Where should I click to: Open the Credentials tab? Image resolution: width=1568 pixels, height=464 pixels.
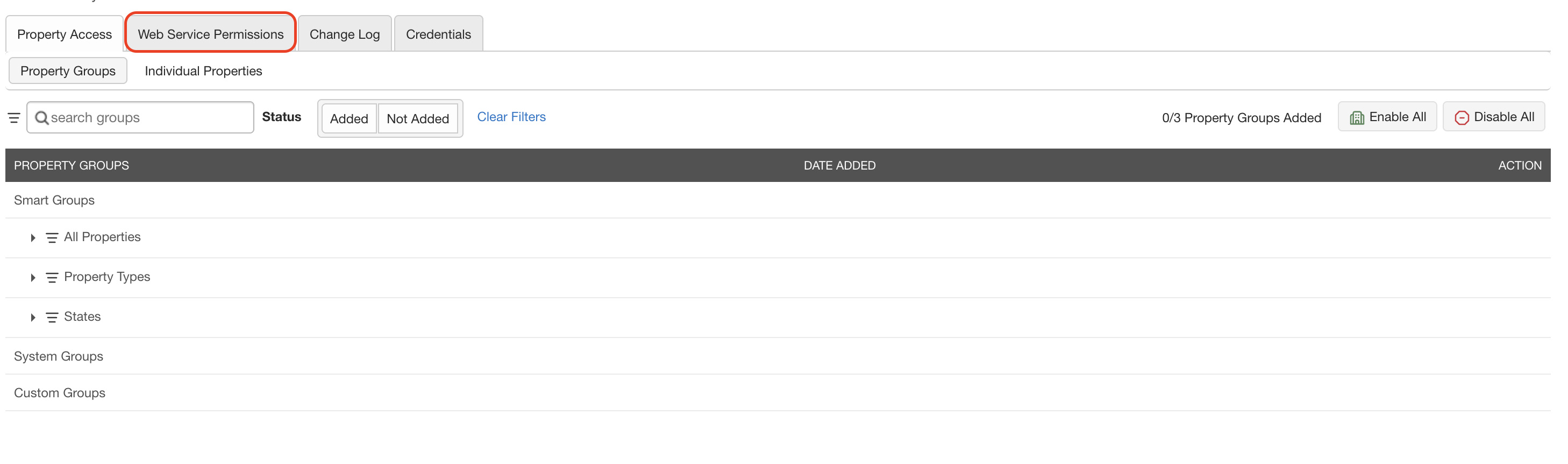pyautogui.click(x=438, y=33)
